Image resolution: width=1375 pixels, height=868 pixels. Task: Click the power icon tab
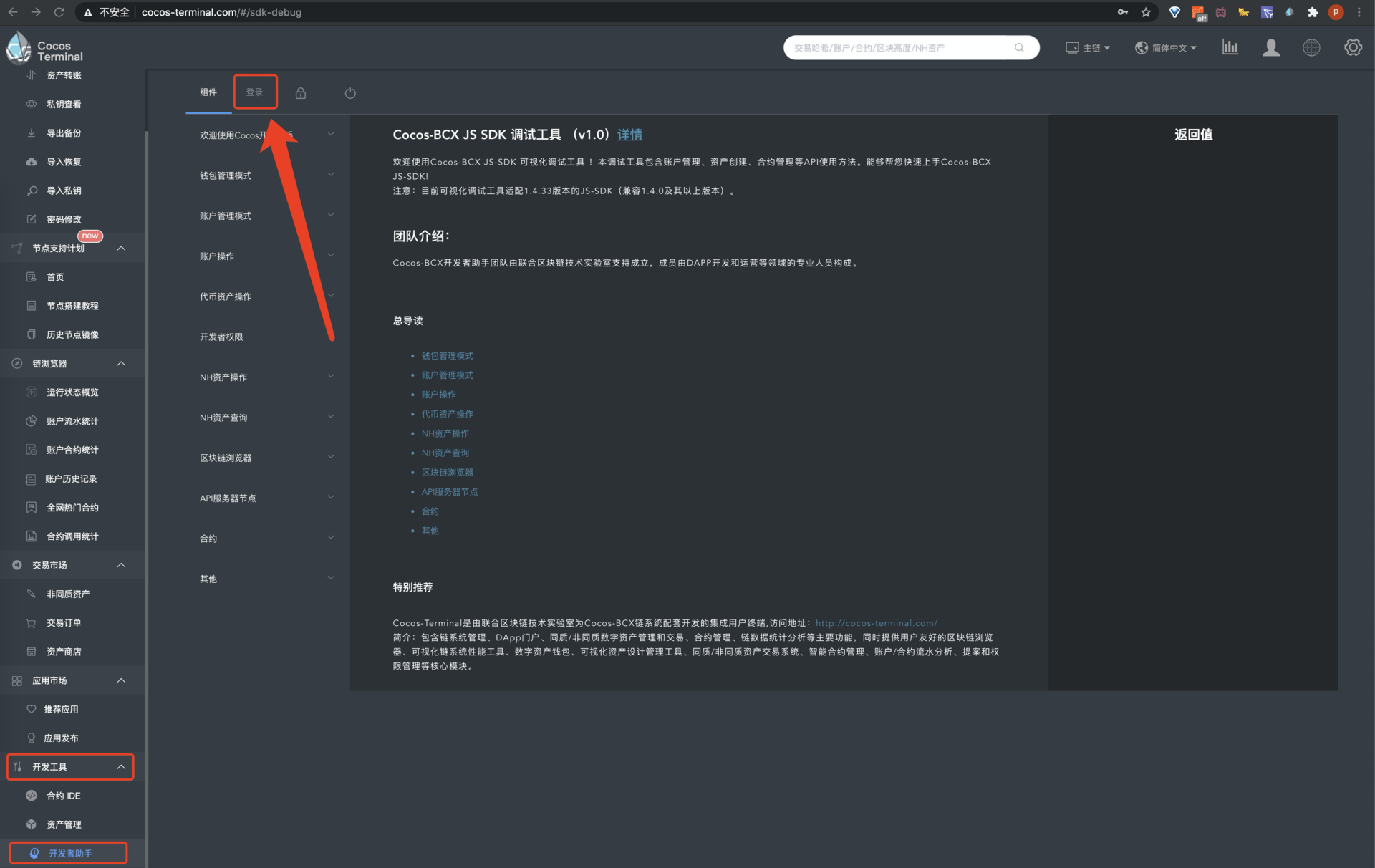pos(350,93)
